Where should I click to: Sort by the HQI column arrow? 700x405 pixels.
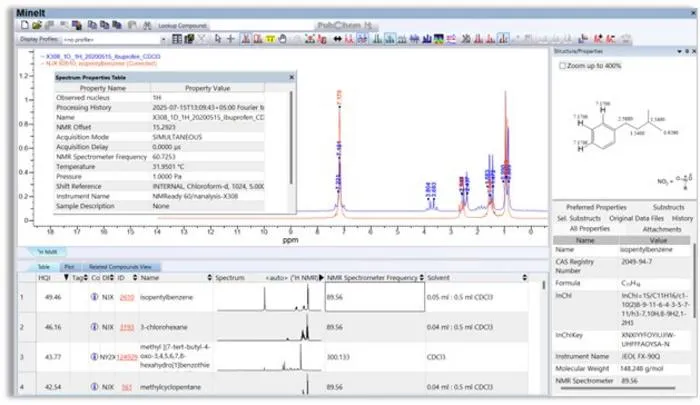[66, 277]
